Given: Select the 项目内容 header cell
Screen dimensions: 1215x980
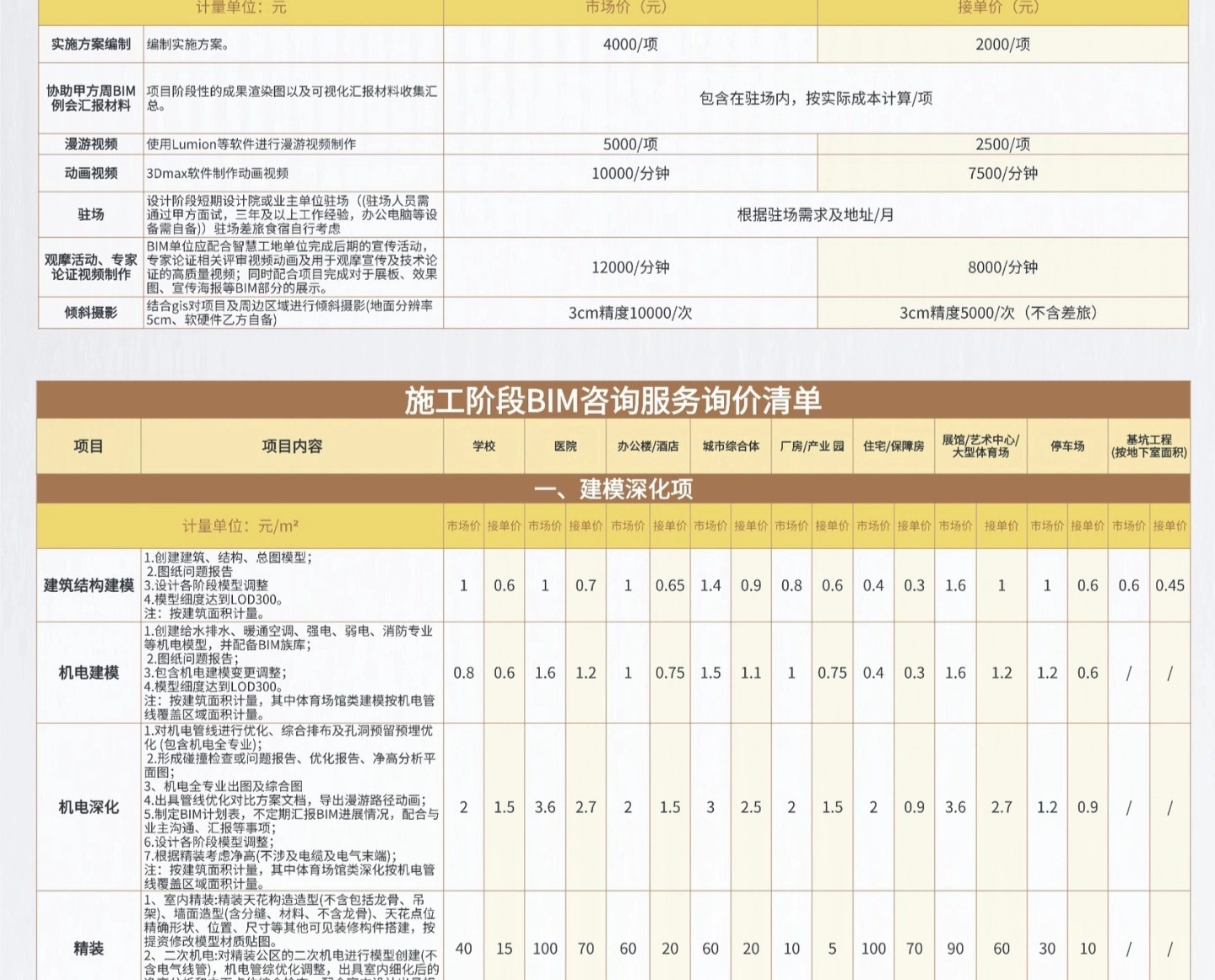Looking at the screenshot, I should pos(292,446).
